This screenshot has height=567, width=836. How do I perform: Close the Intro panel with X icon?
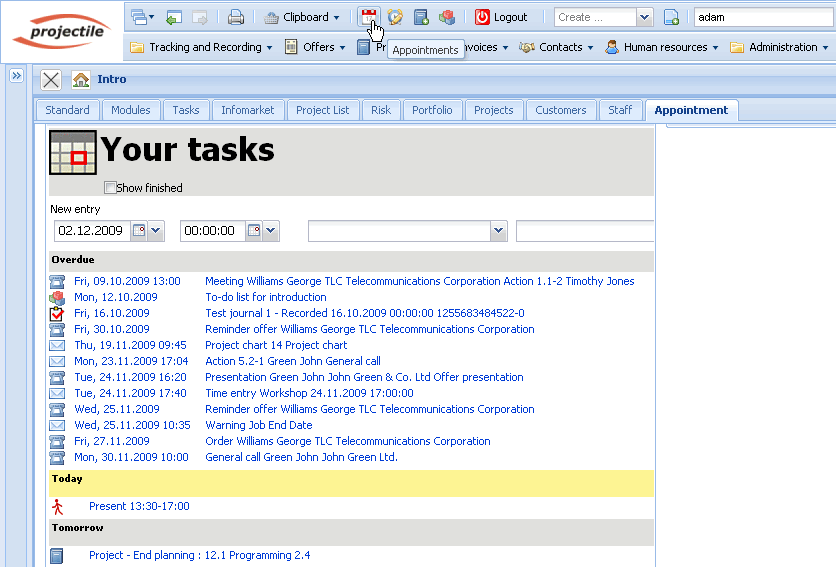coord(52,80)
